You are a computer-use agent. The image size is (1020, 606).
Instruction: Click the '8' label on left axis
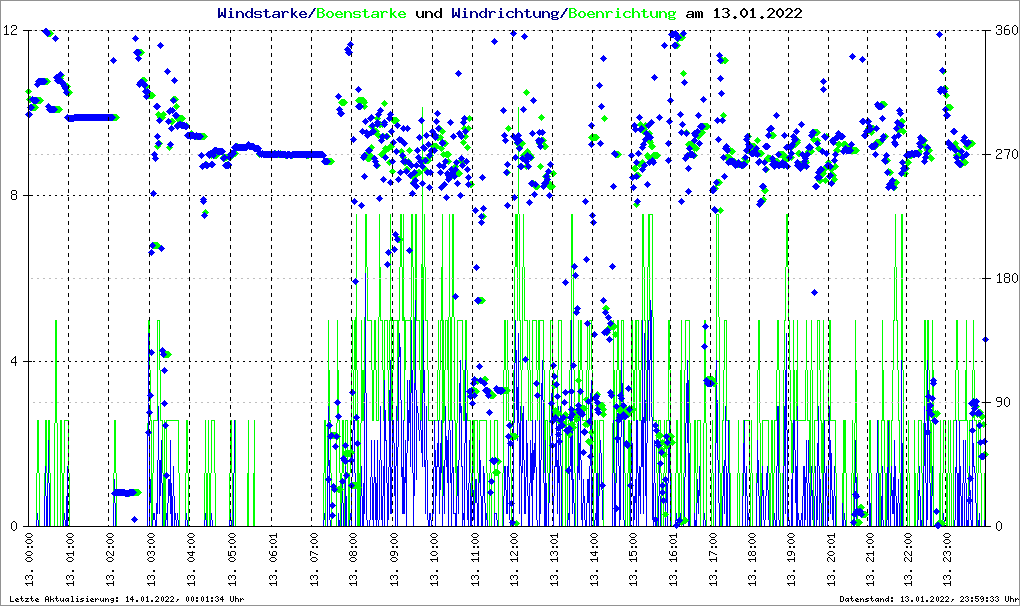(x=16, y=196)
